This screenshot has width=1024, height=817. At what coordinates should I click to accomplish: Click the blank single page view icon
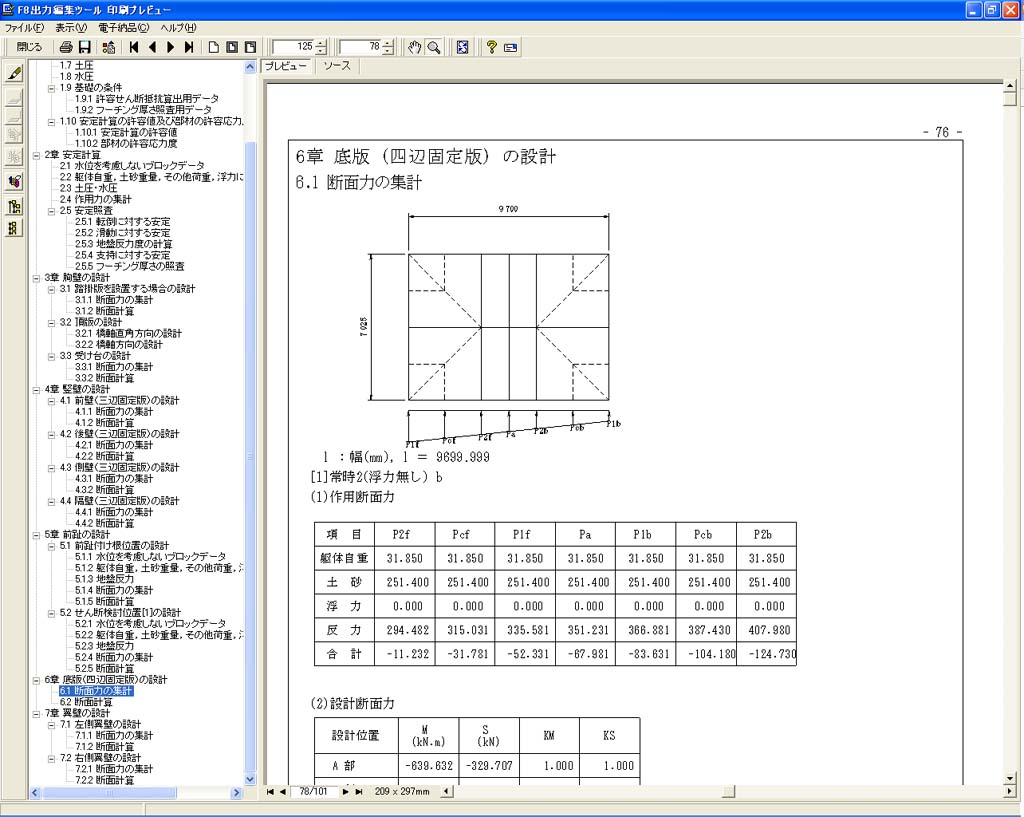coord(214,47)
